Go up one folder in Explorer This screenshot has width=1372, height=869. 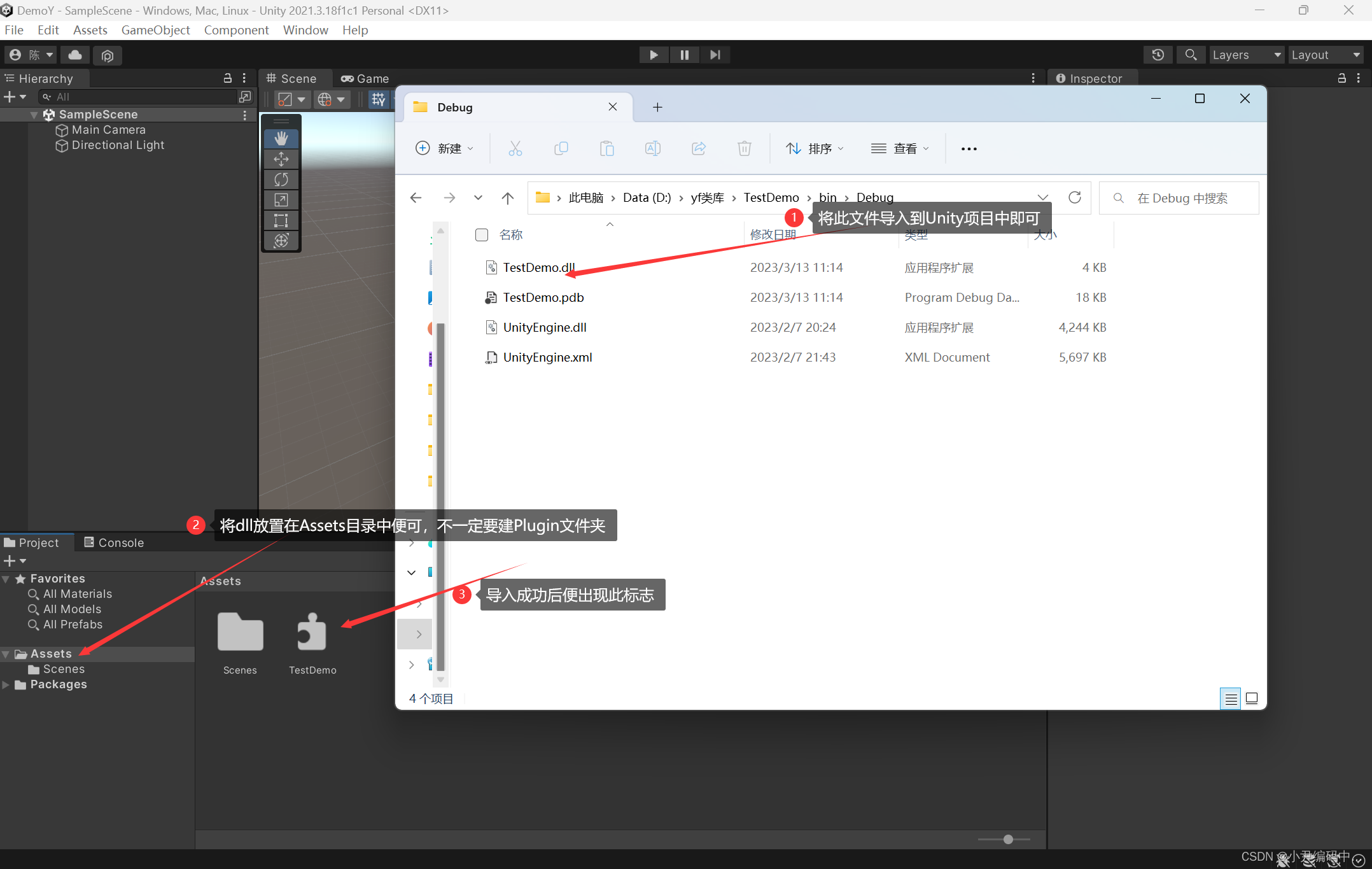pyautogui.click(x=507, y=198)
